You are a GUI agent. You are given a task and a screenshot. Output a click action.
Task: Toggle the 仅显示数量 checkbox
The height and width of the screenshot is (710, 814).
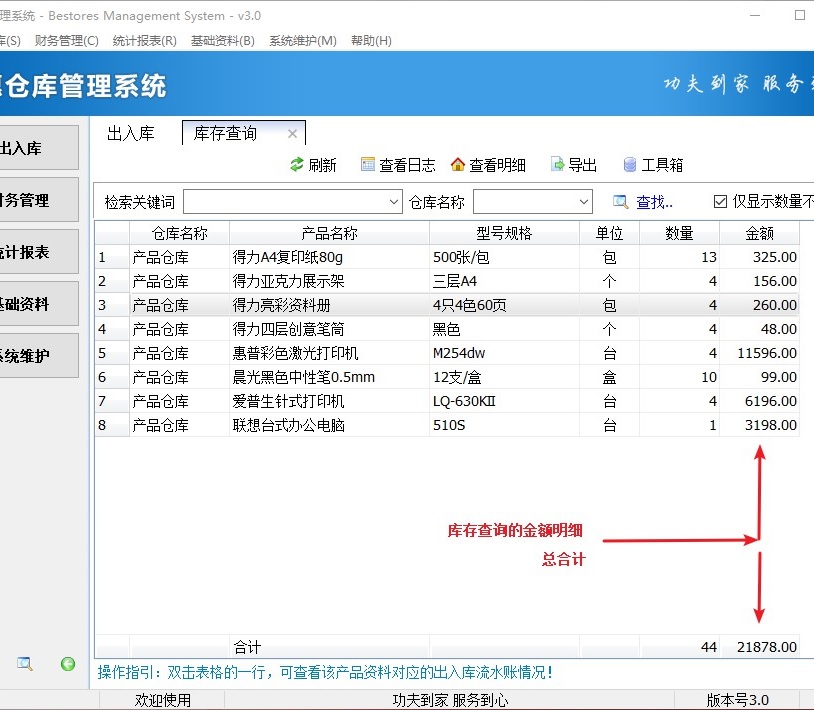click(x=720, y=201)
